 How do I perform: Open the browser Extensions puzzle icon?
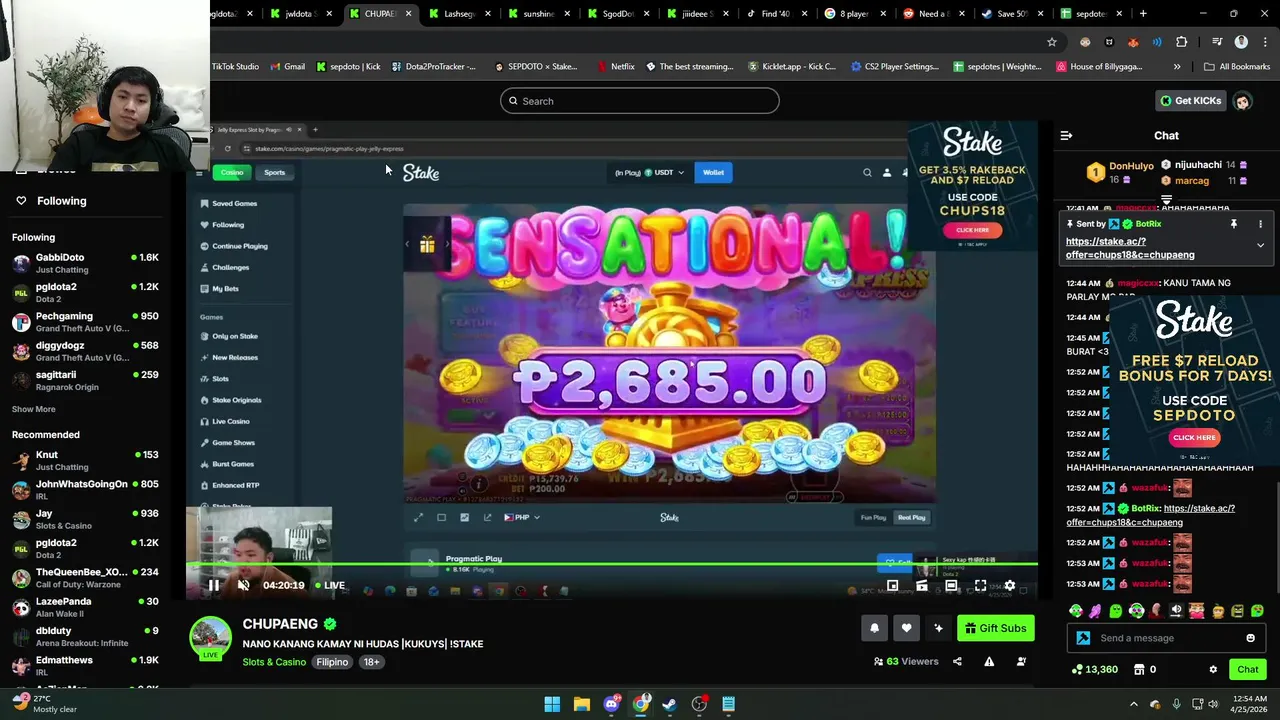point(1181,42)
